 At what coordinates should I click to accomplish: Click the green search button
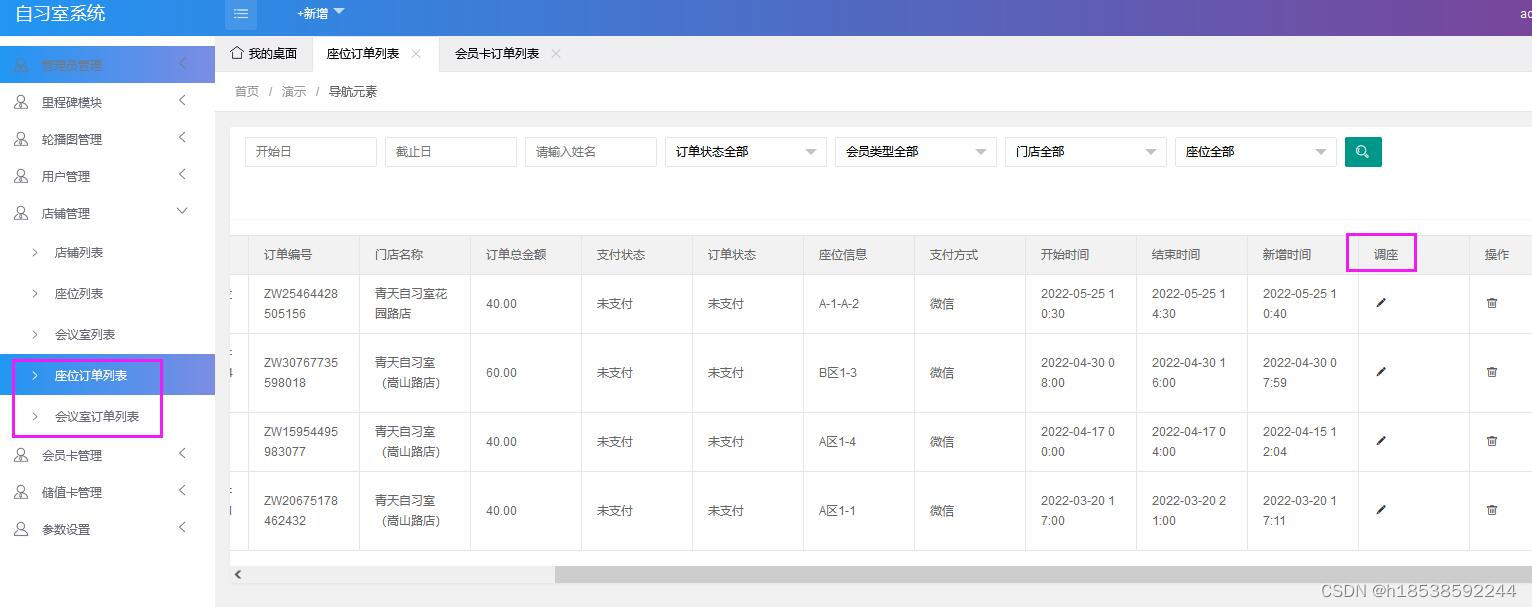1363,152
